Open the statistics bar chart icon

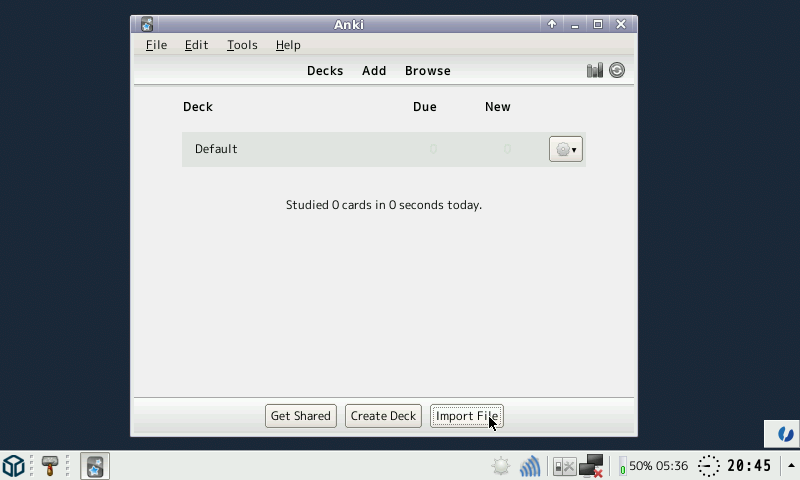594,70
